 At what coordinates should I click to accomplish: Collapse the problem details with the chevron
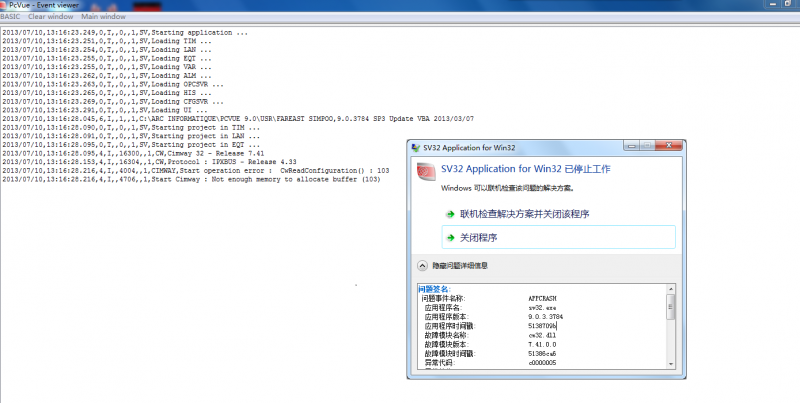point(422,266)
